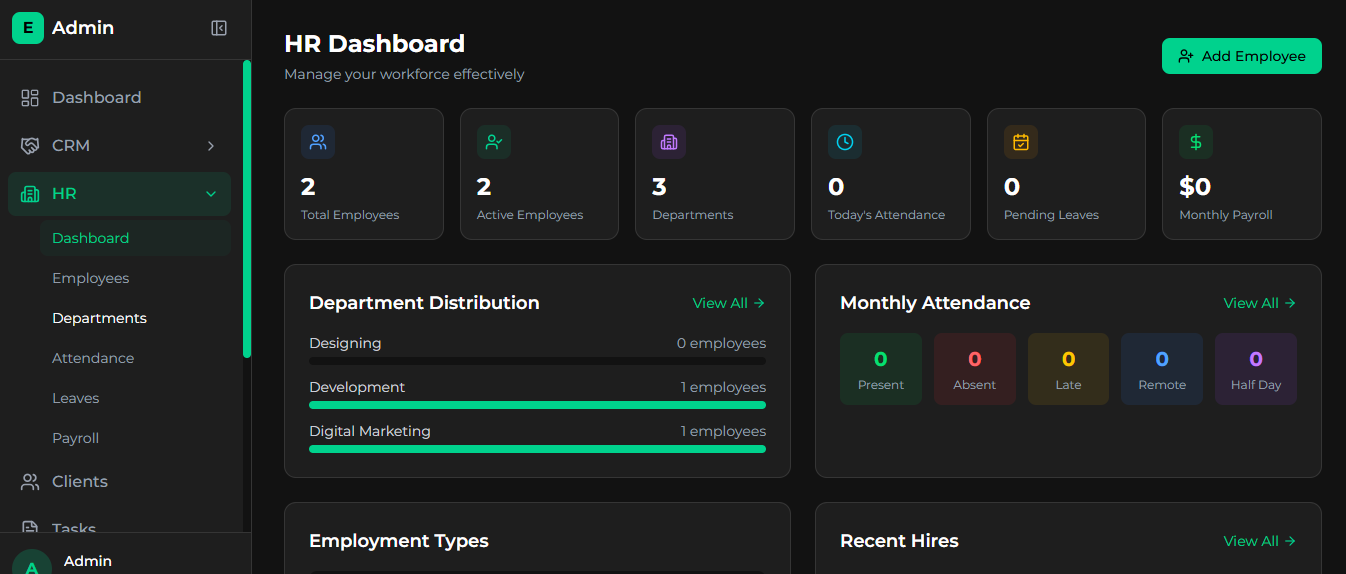
Task: Go to Attendance in the sidebar
Action: (93, 358)
